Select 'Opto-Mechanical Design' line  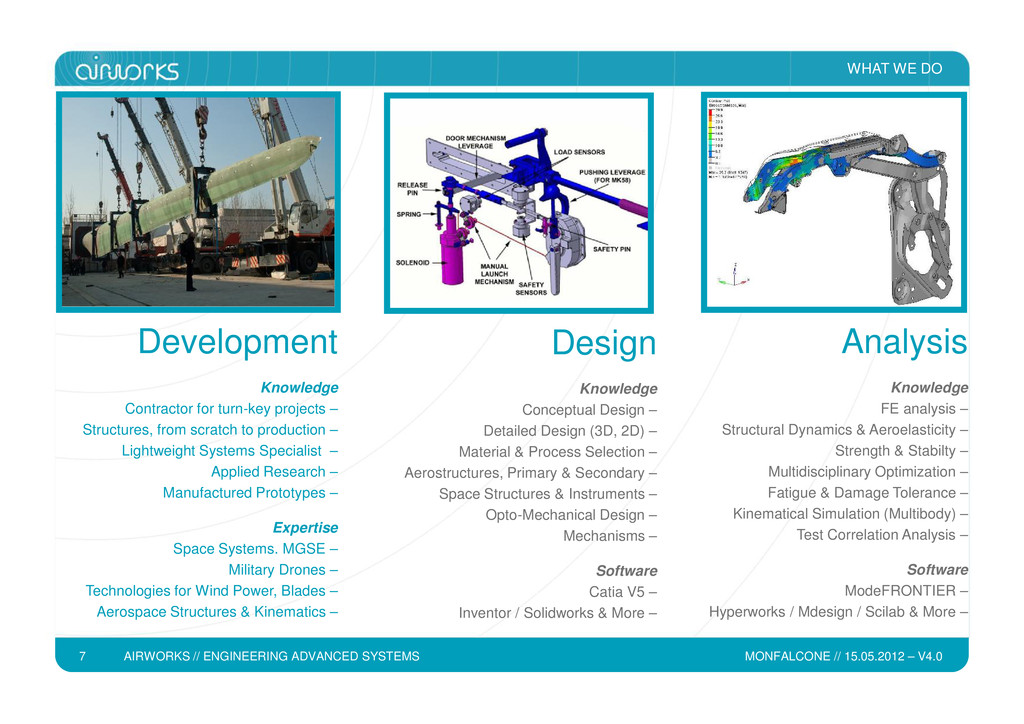point(571,515)
